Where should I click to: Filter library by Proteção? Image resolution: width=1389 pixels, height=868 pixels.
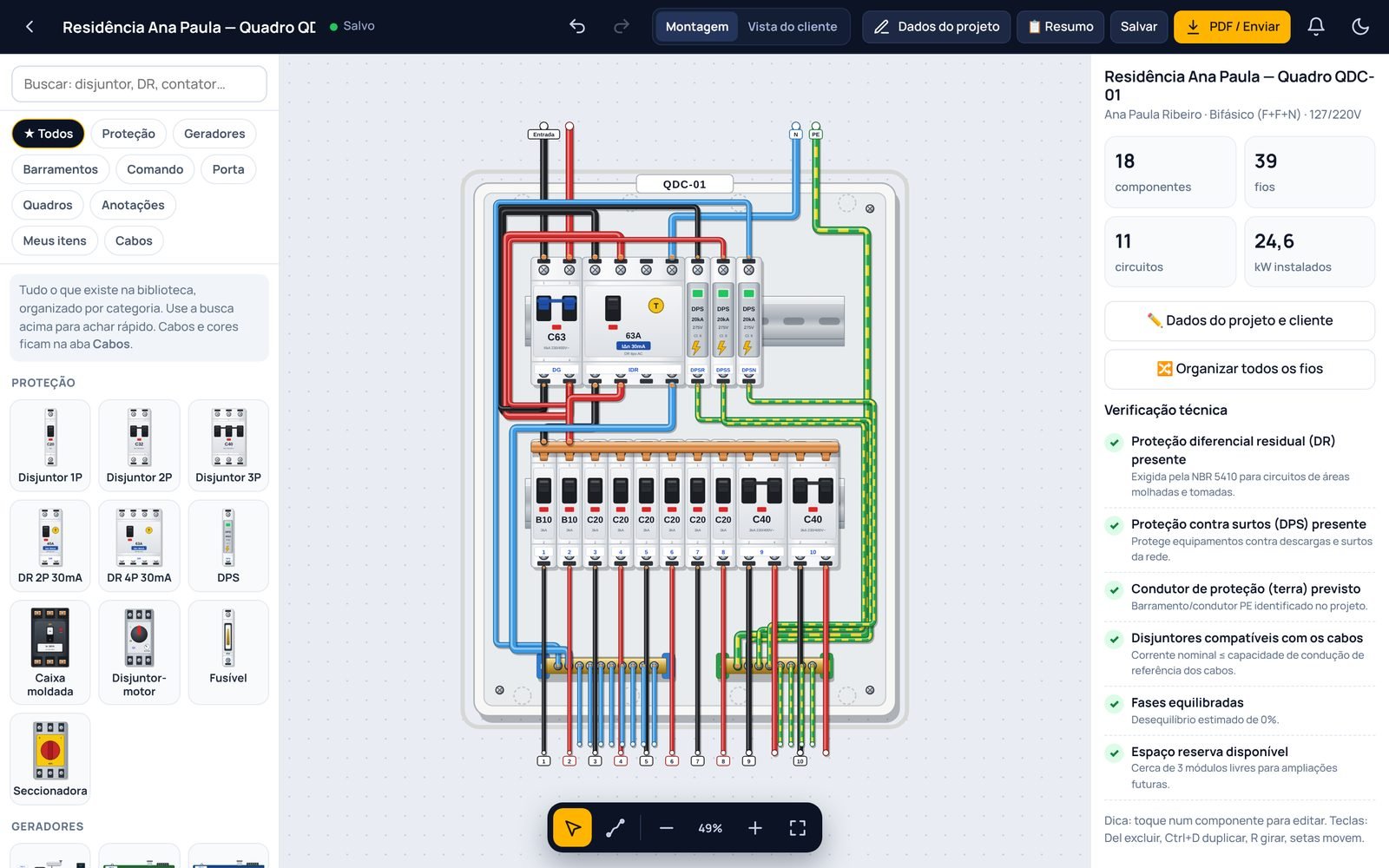click(128, 134)
